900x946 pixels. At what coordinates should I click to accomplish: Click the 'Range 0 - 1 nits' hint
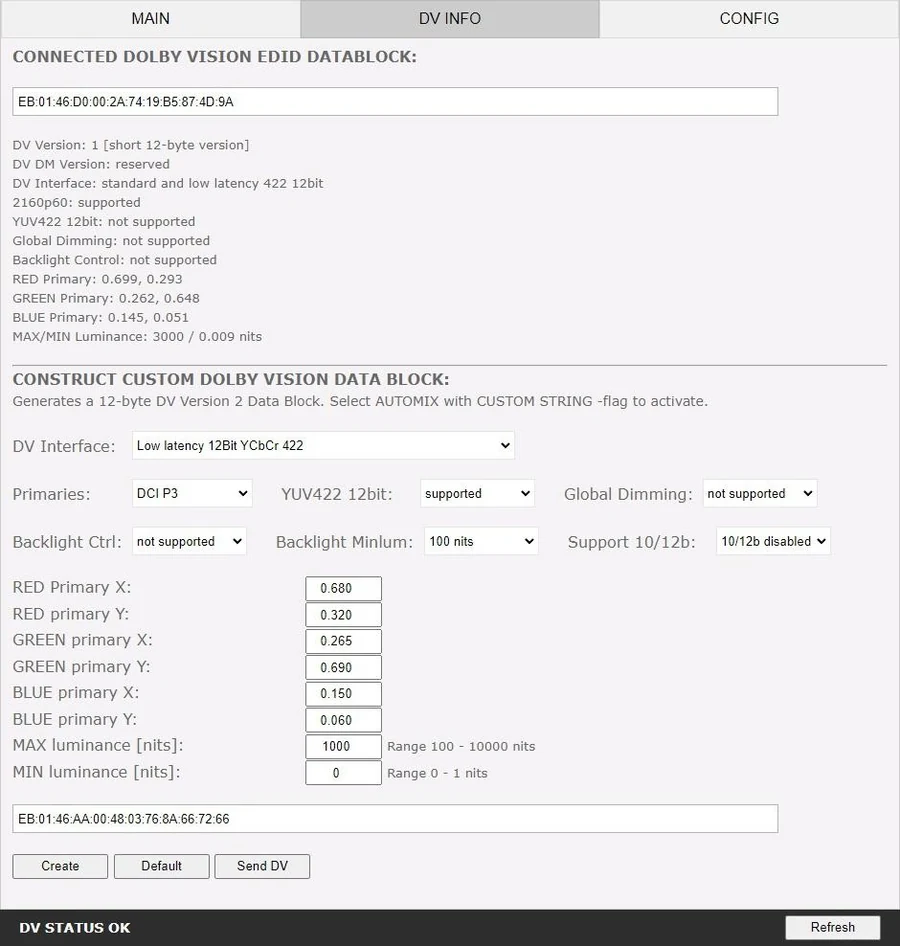click(437, 773)
